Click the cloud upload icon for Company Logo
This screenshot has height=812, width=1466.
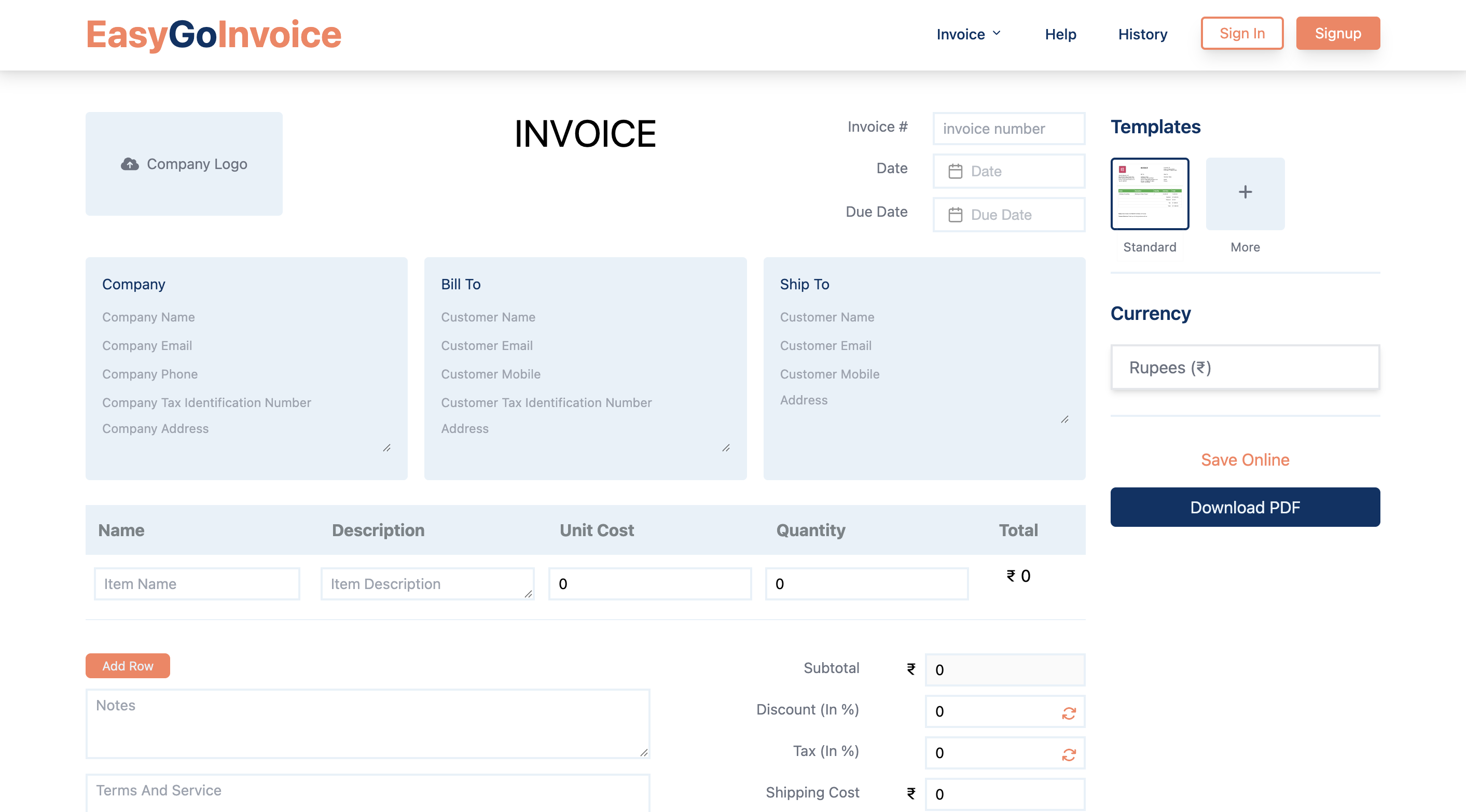coord(130,164)
